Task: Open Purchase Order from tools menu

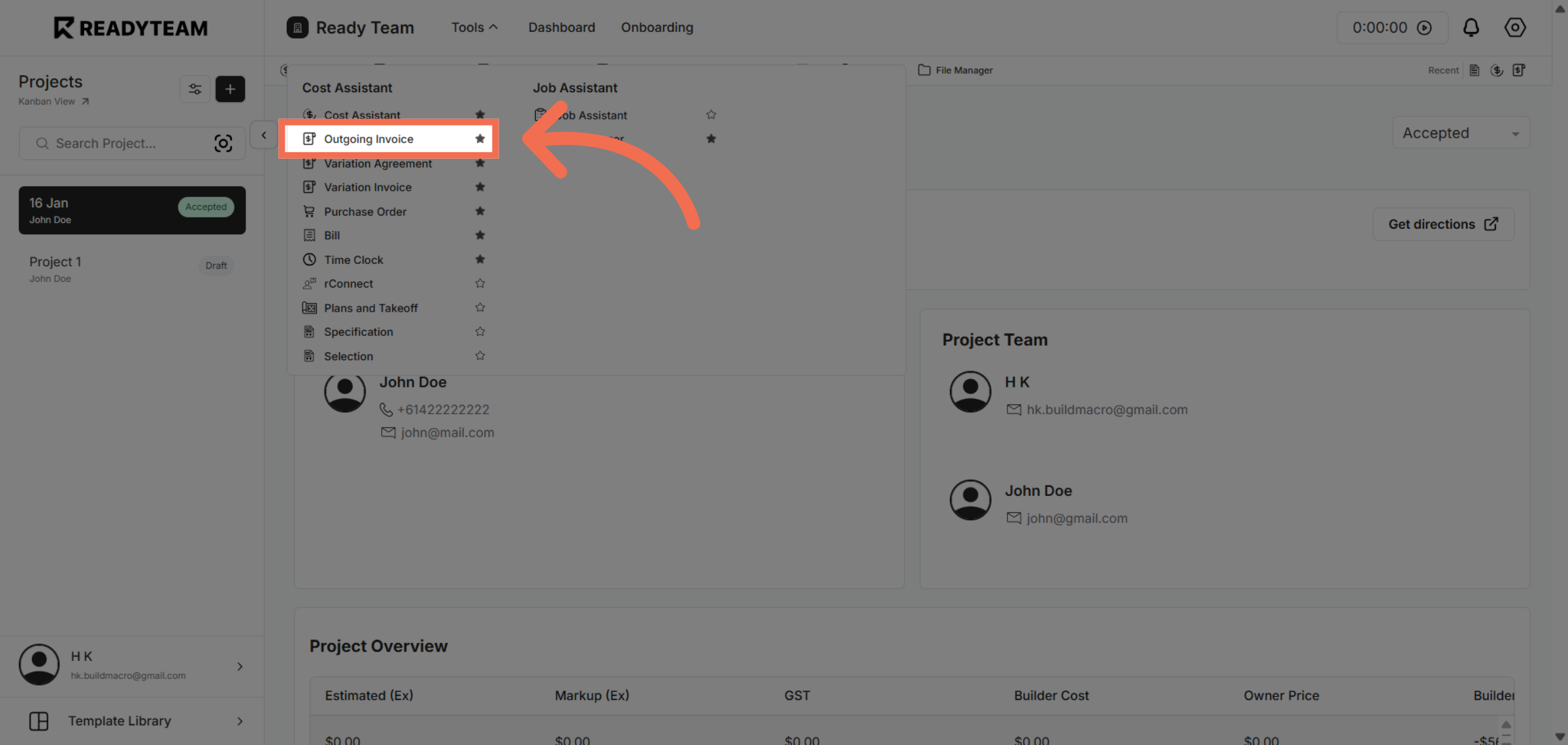Action: [365, 212]
